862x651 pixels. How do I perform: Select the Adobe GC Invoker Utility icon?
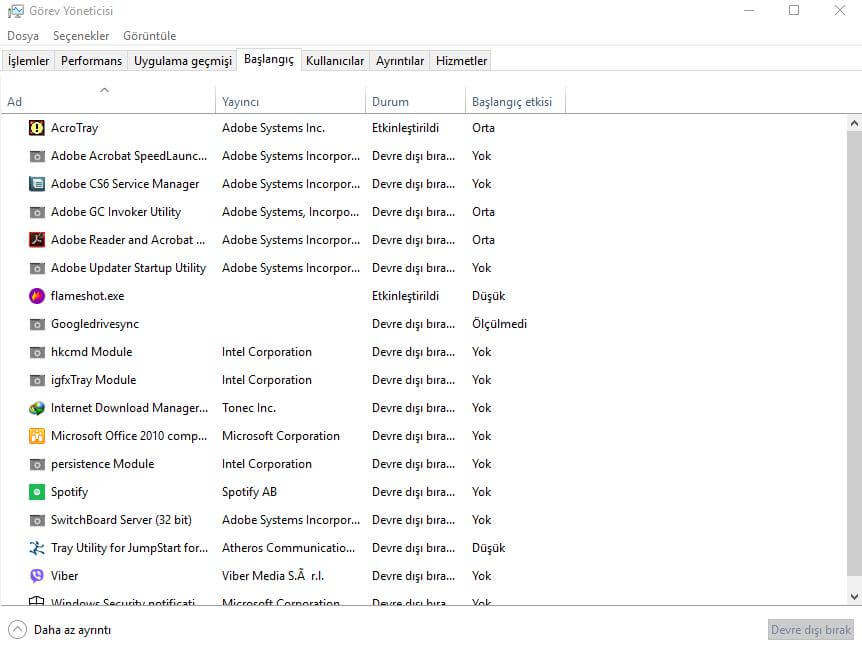(x=36, y=212)
